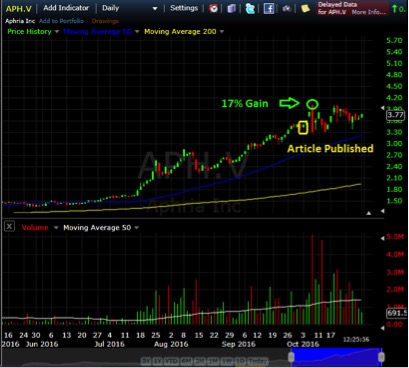Click the Sep 2016 date axis label

point(238,344)
